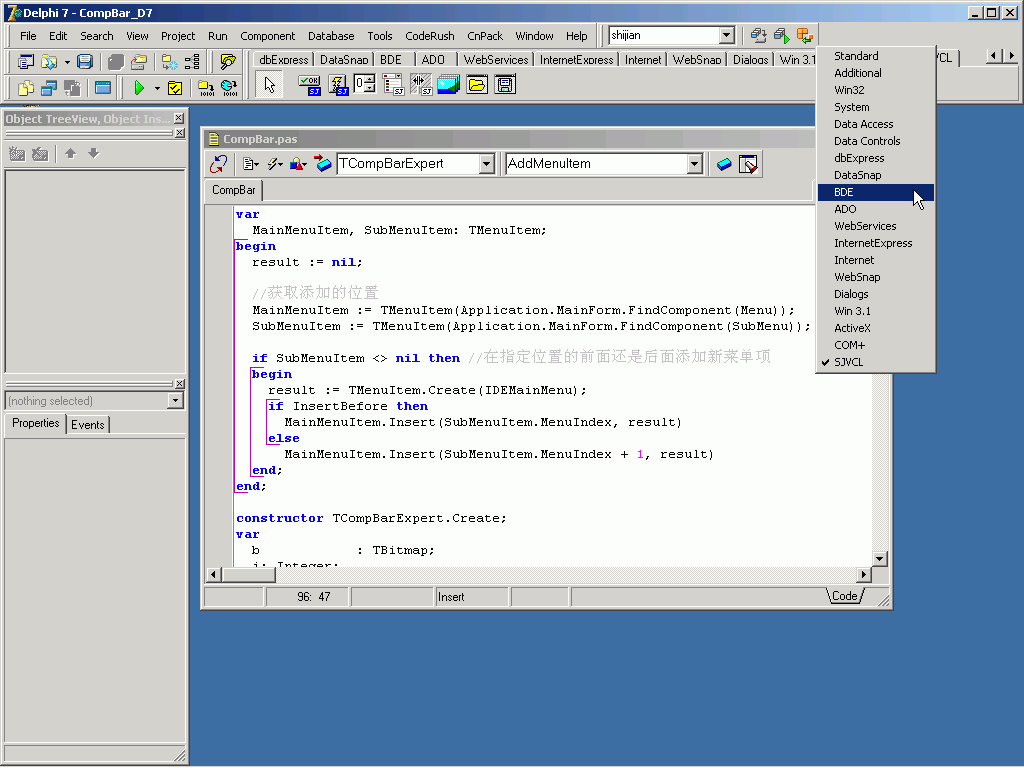Click the green Run arrow icon

pyautogui.click(x=139, y=88)
